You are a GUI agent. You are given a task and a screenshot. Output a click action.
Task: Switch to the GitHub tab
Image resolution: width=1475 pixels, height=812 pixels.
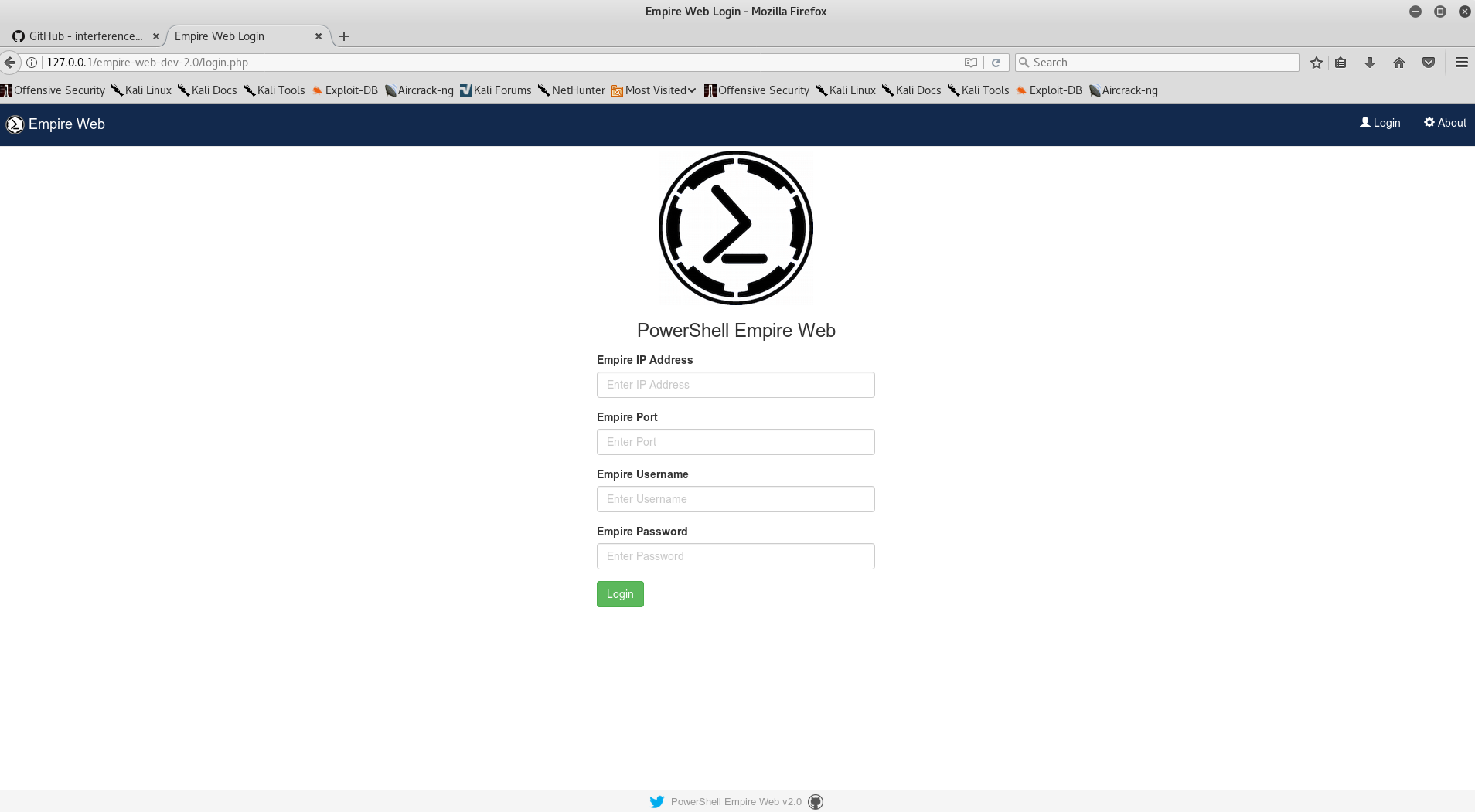[x=85, y=36]
